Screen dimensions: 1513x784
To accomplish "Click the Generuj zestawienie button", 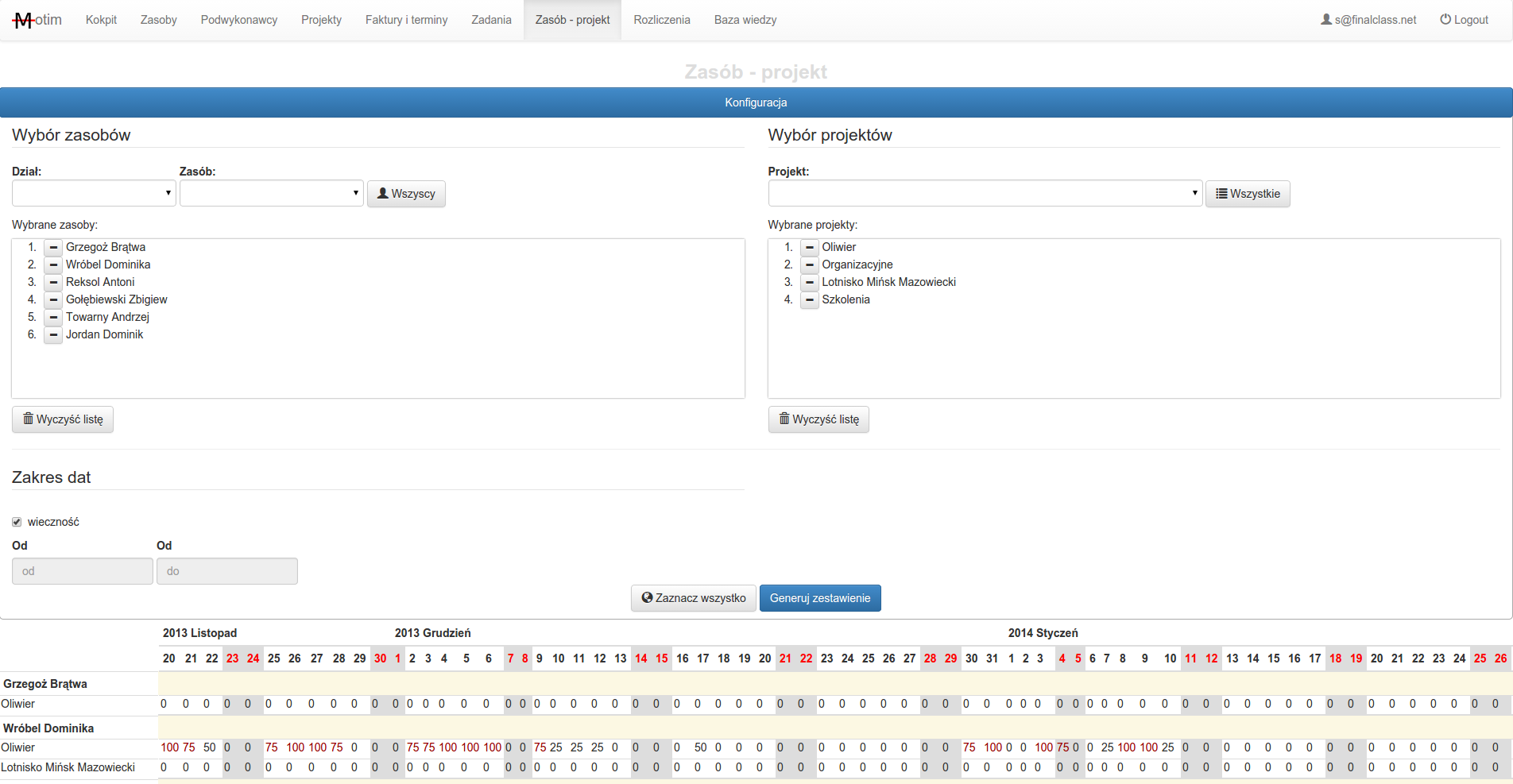I will point(819,598).
